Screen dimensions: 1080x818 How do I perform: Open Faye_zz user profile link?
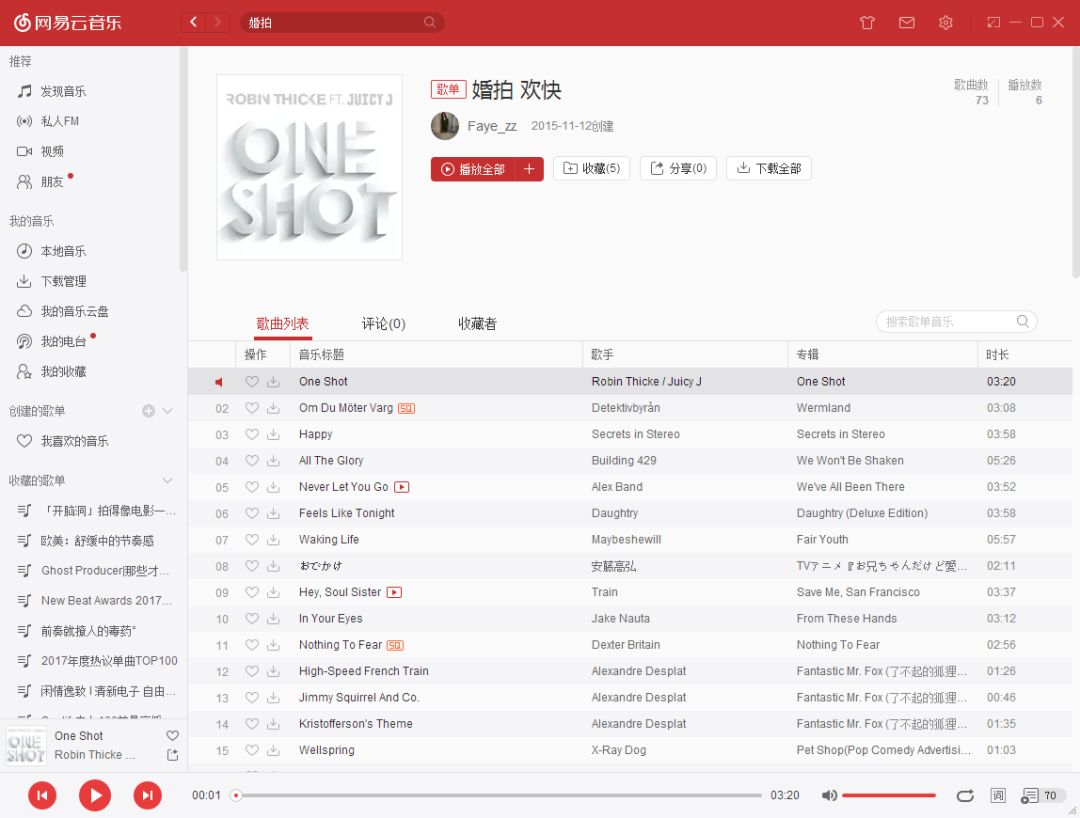492,126
